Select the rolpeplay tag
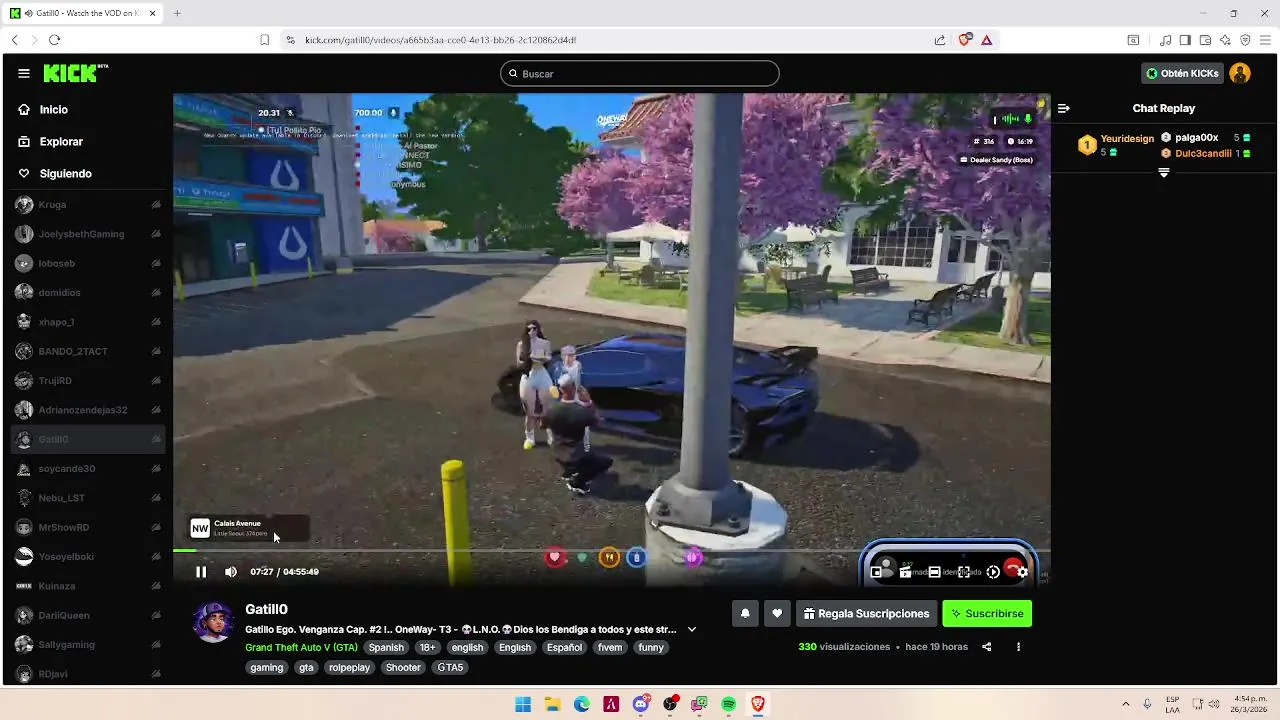 pos(349,668)
